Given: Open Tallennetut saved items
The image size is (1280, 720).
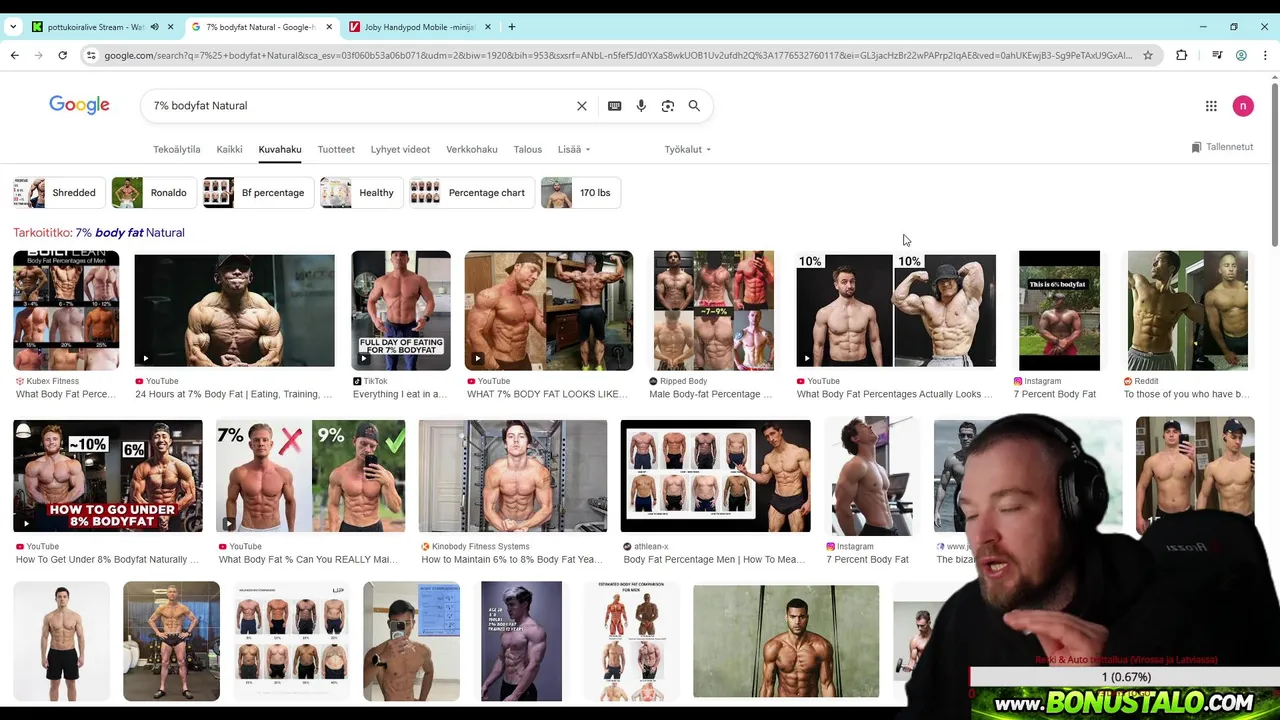Looking at the screenshot, I should (1222, 147).
